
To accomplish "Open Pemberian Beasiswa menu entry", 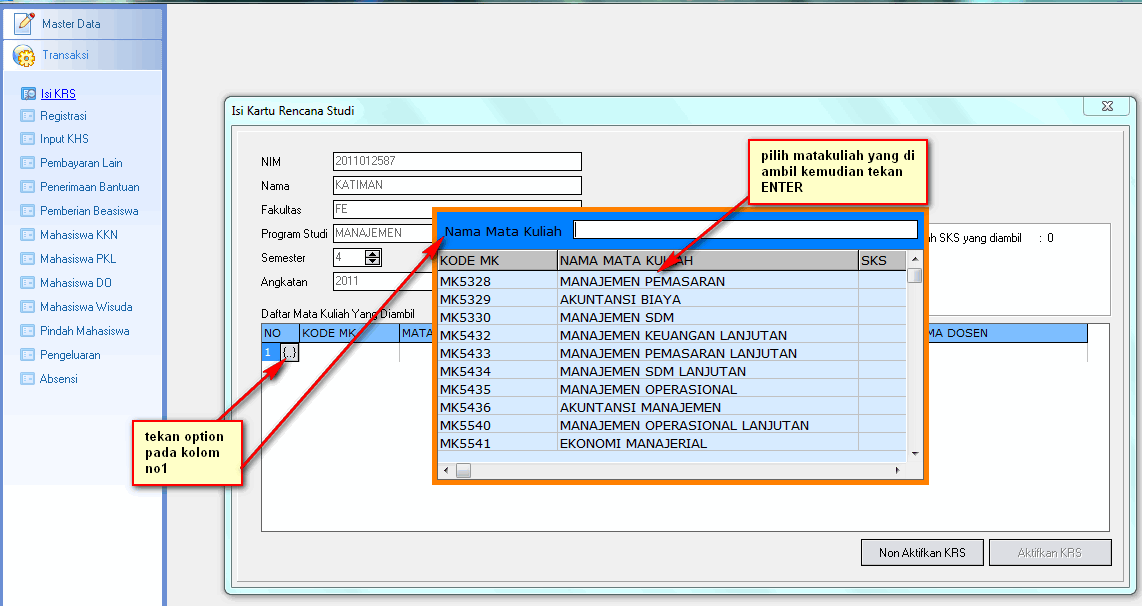I will click(89, 211).
